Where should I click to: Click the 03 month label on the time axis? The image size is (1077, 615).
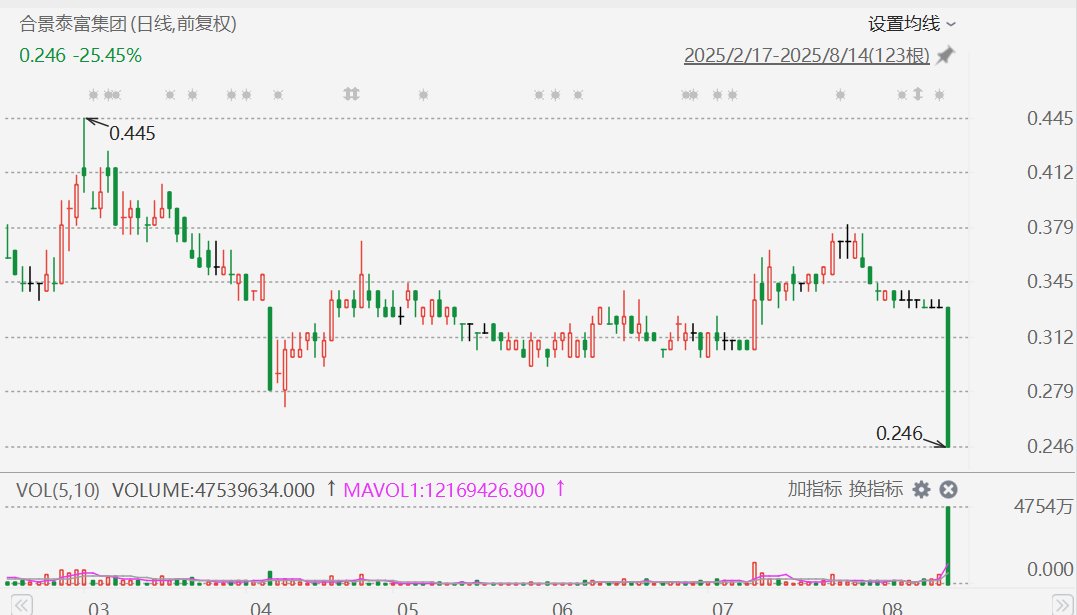(x=99, y=608)
